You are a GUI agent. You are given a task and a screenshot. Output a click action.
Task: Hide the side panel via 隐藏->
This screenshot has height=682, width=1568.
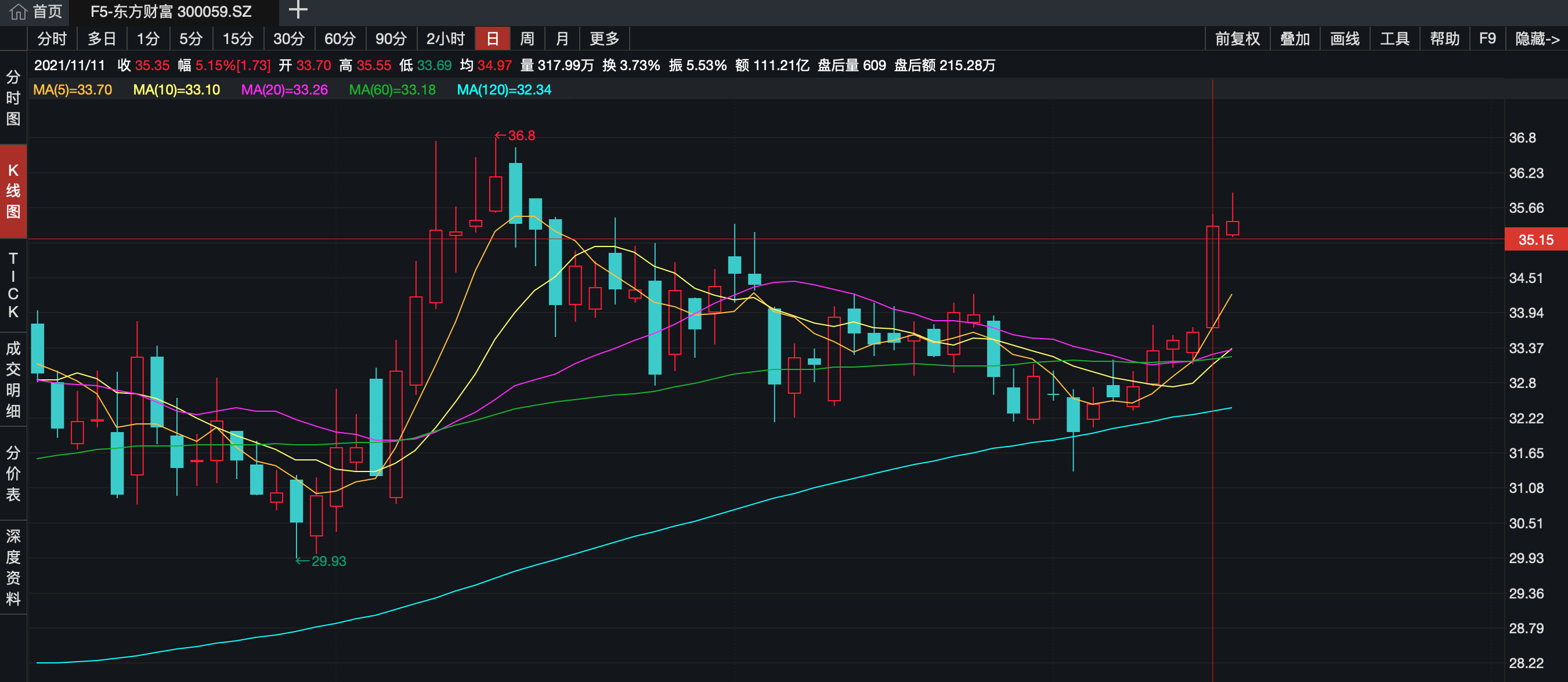pos(1536,39)
